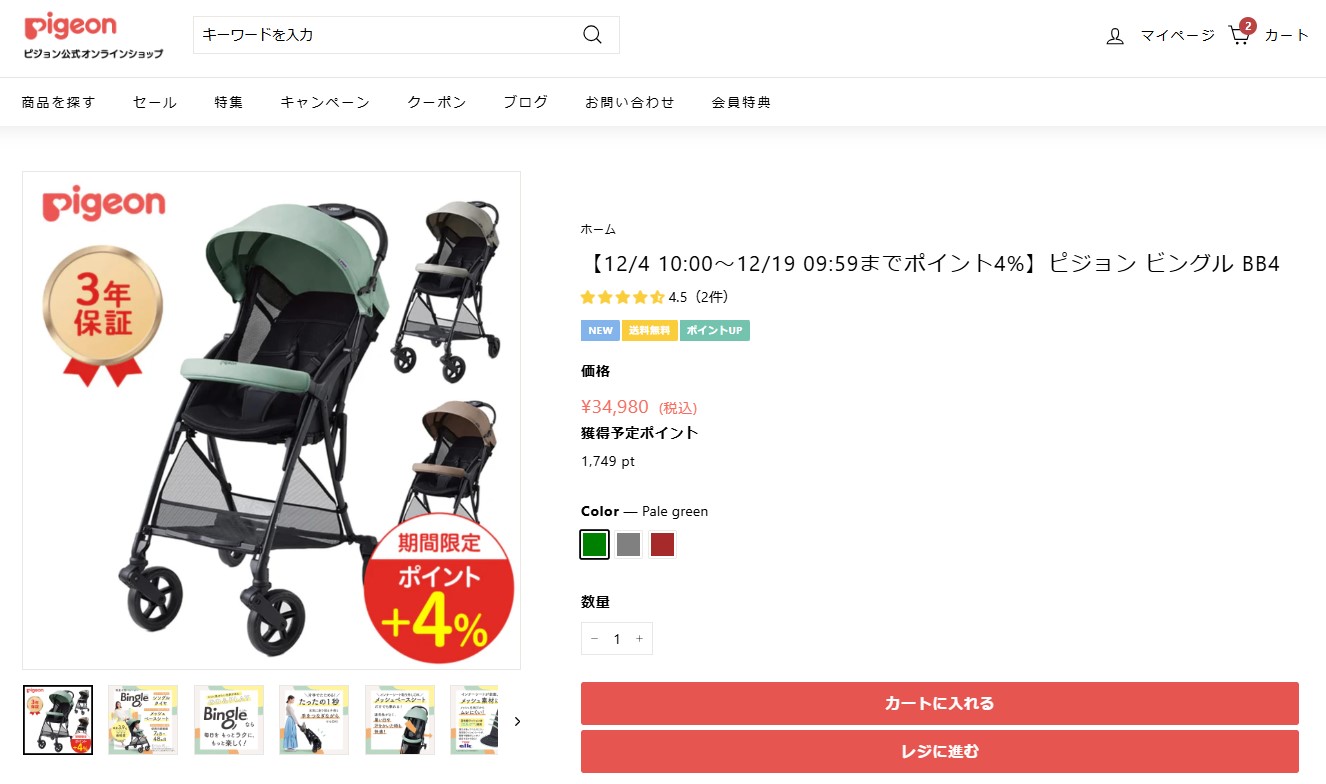The height and width of the screenshot is (784, 1326).
Task: Click the Pigeon logo in header
Action: [x=93, y=36]
